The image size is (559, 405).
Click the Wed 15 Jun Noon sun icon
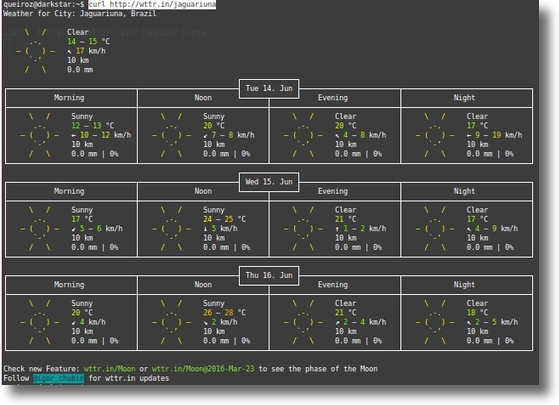(x=171, y=229)
